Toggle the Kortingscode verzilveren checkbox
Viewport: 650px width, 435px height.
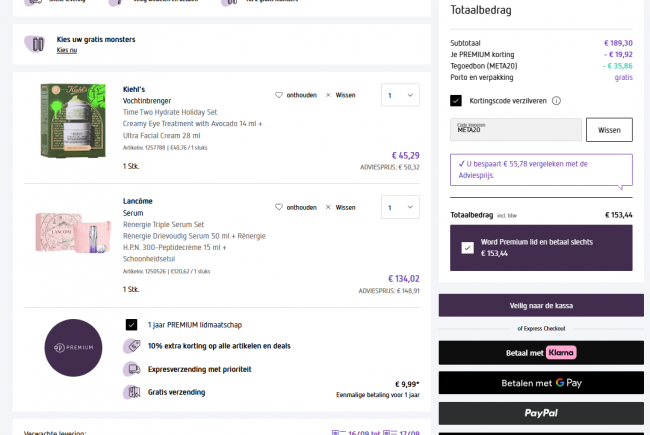click(456, 101)
